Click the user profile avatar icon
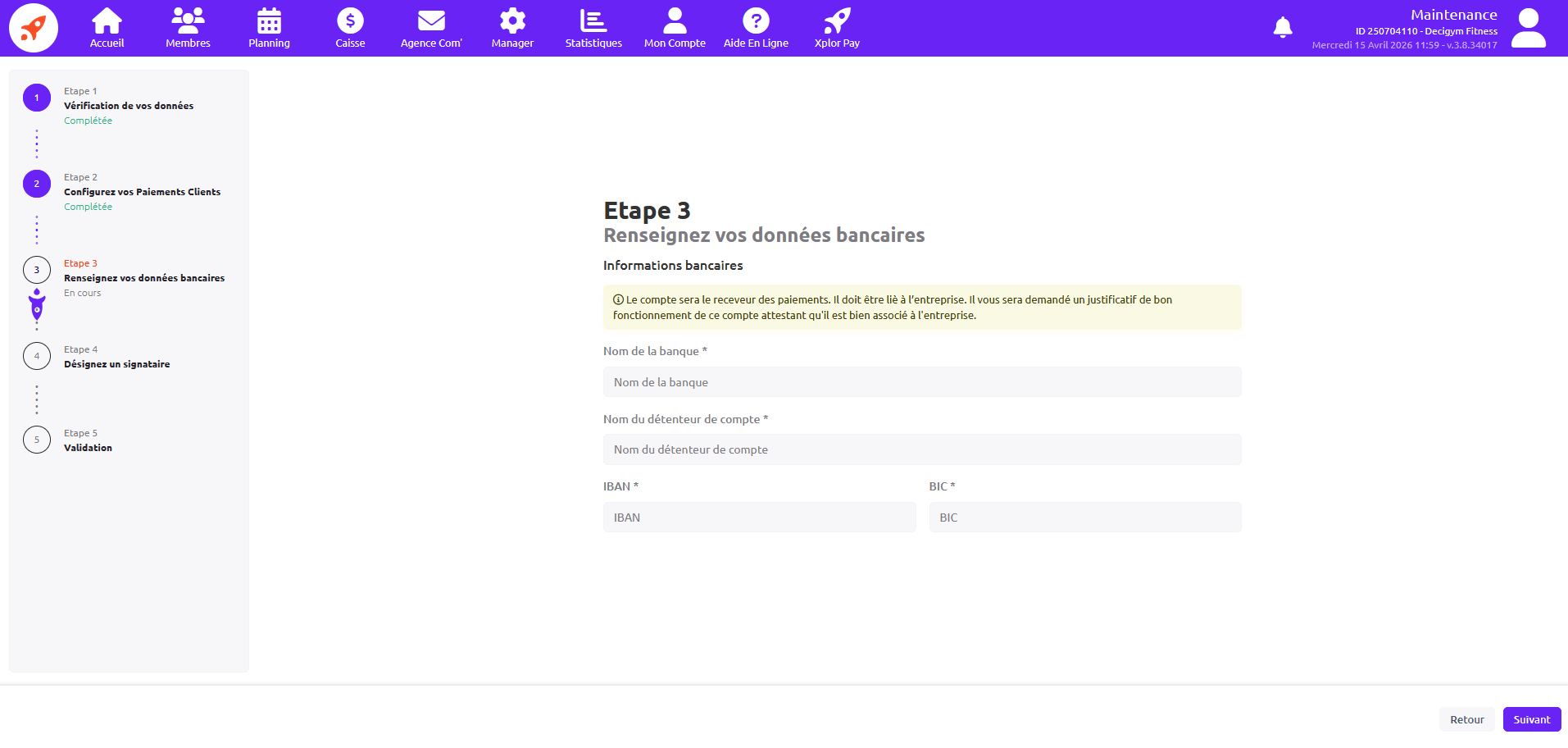The image size is (1568, 748). coord(1529,28)
